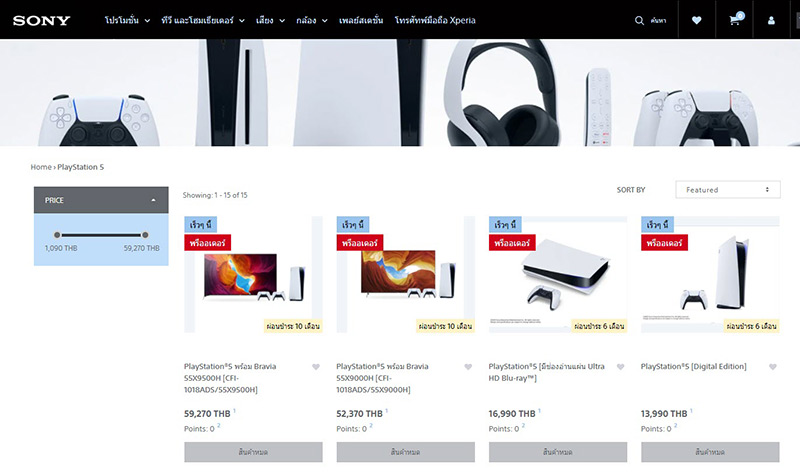Open wishlist heart icon in header
Viewport: 800px width, 474px height.
696,20
